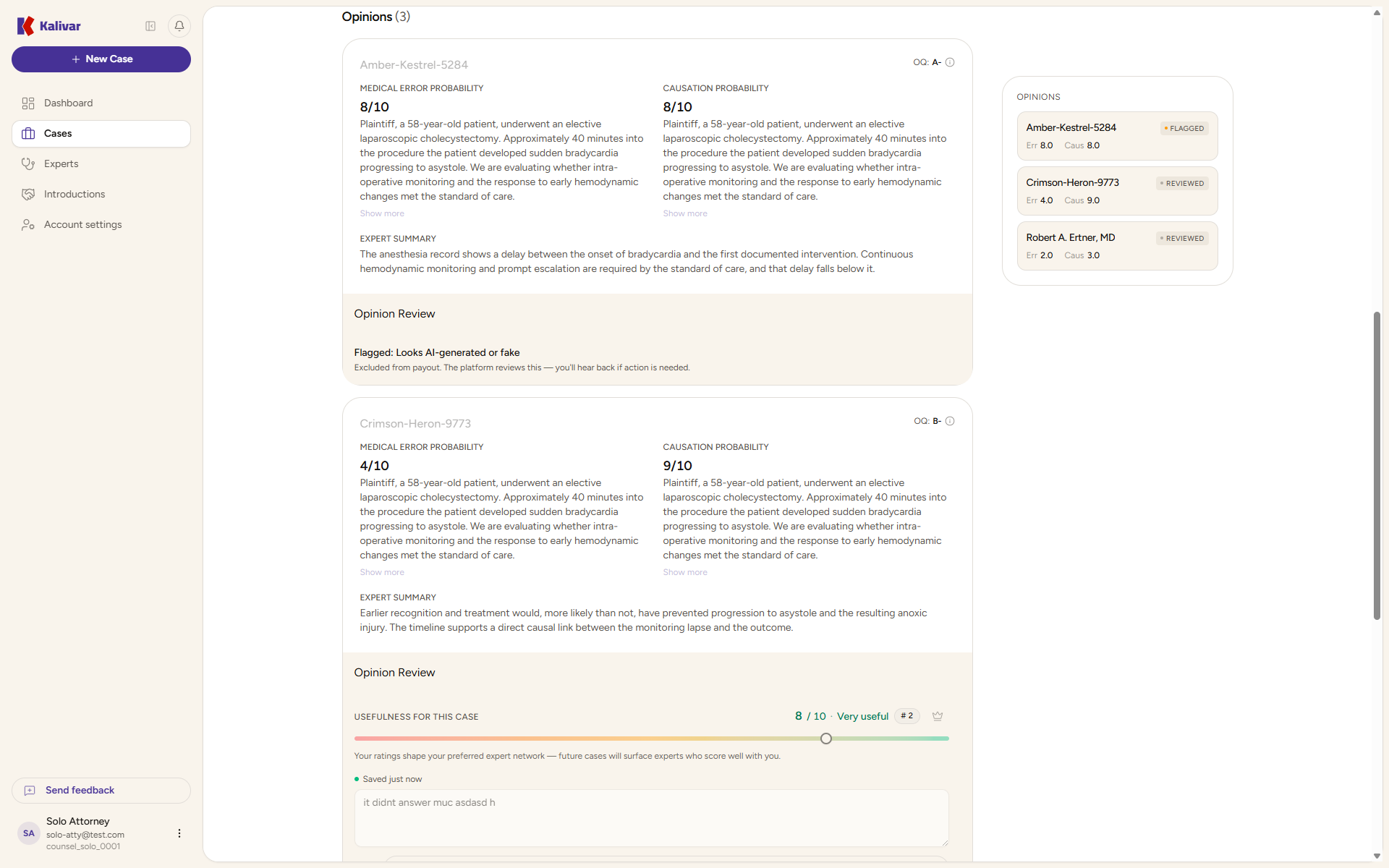This screenshot has width=1389, height=868.
Task: Show more of Amber-Kestrel medical error text
Action: 382,213
